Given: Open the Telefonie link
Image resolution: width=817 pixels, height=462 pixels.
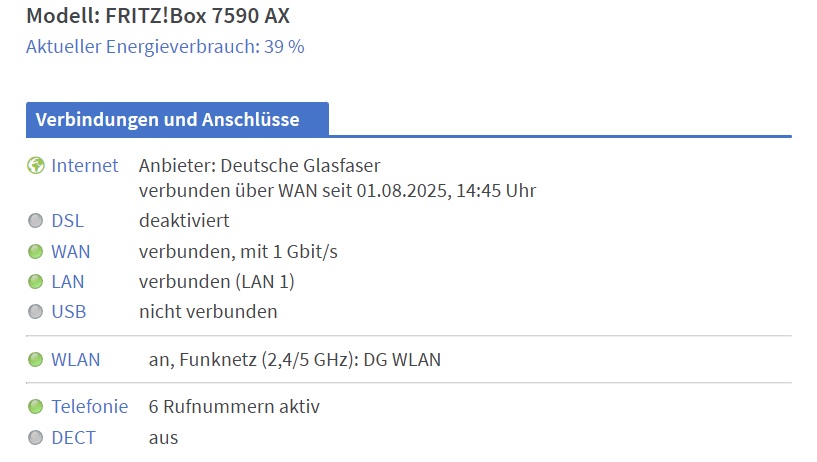Looking at the screenshot, I should (x=90, y=406).
